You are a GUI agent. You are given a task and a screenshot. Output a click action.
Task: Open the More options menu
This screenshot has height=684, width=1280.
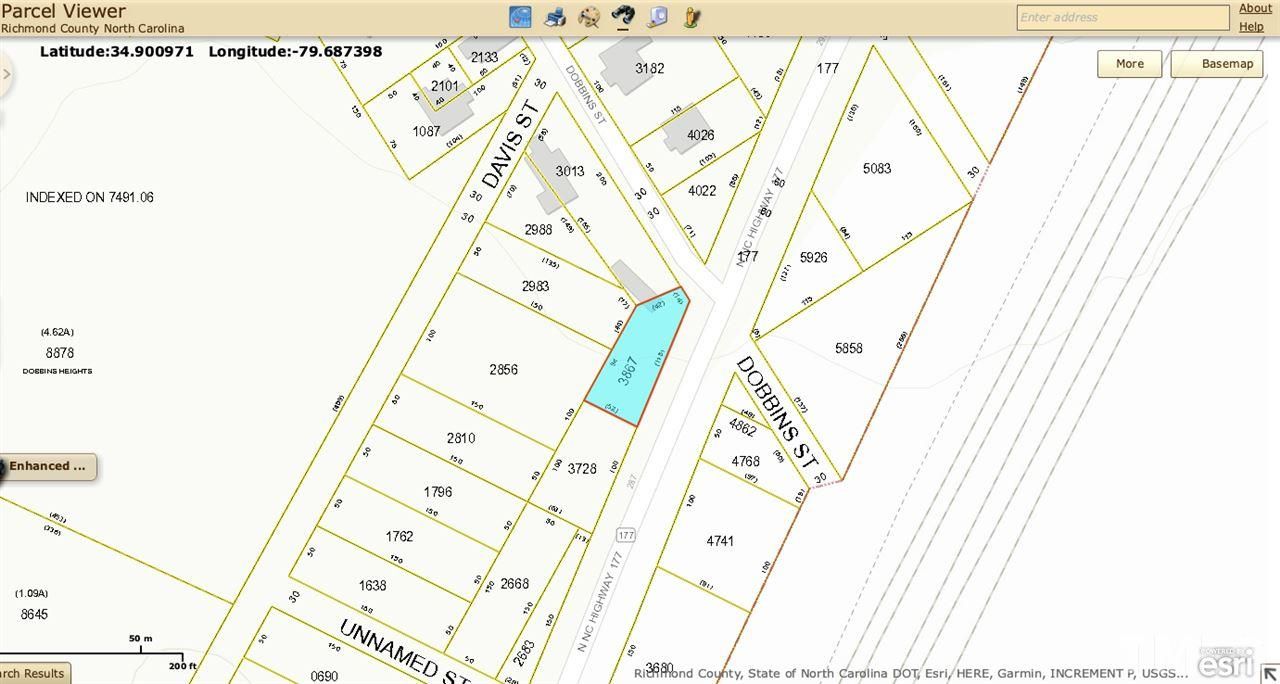(1129, 63)
